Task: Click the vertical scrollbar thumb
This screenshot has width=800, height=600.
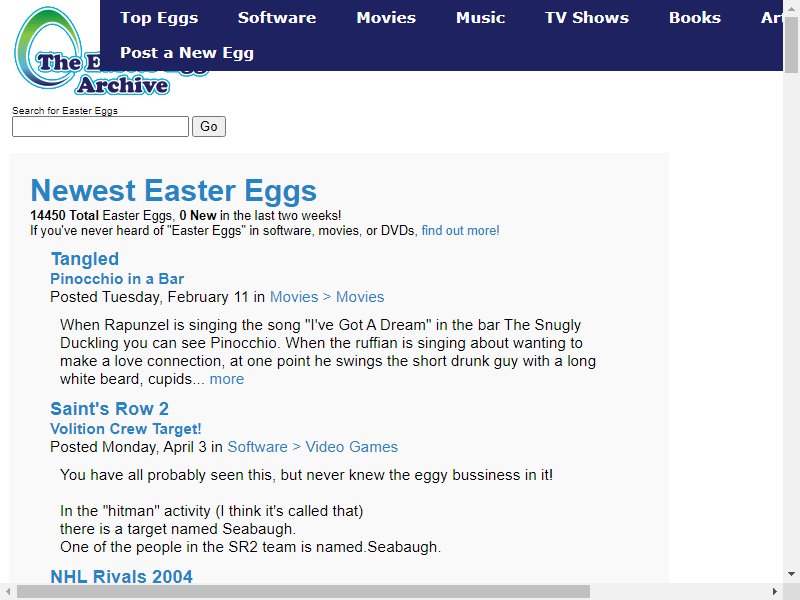Action: pos(791,47)
